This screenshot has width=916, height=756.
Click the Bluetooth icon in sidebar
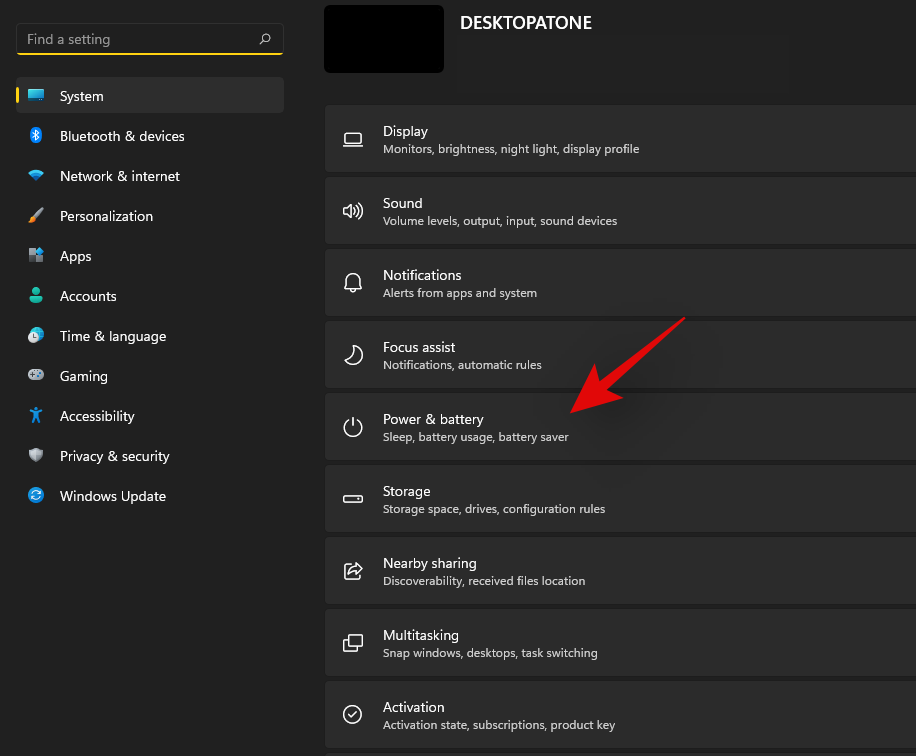tap(36, 135)
